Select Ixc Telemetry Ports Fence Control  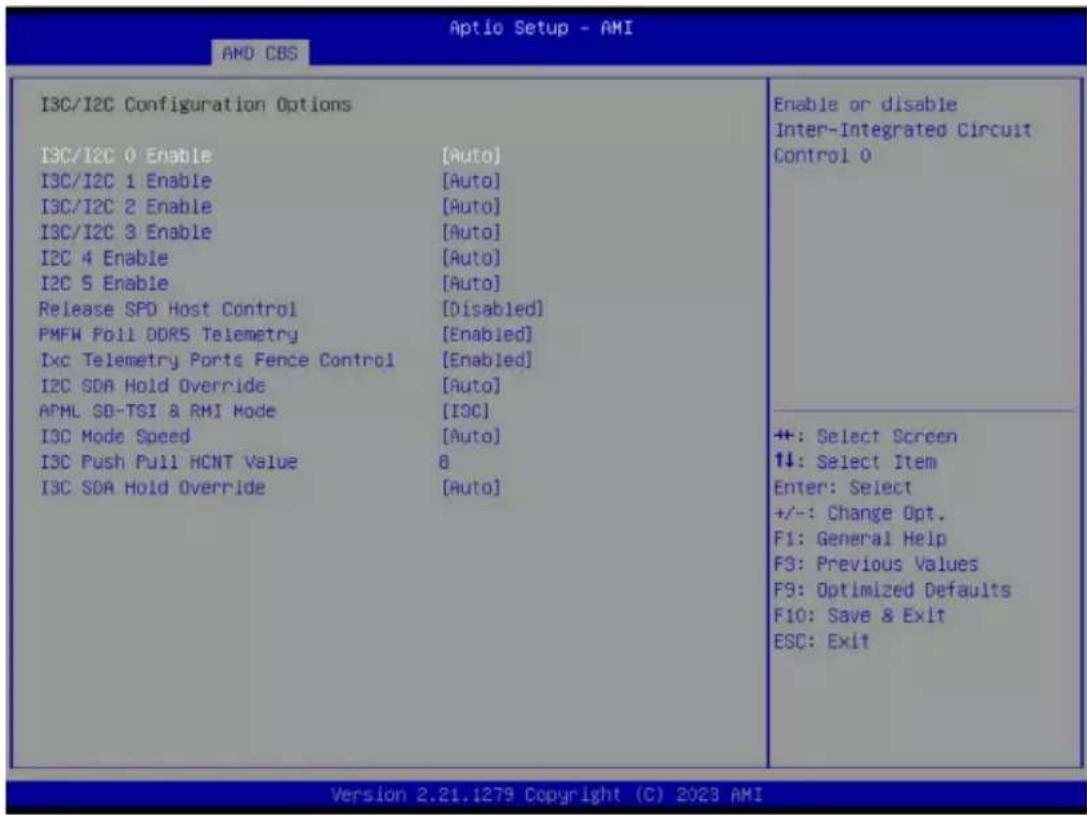point(217,360)
